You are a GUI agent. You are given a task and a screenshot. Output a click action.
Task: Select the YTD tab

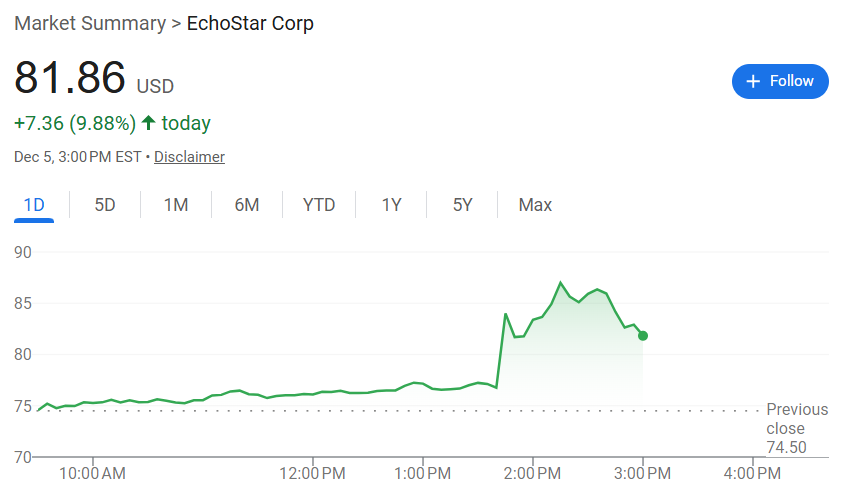(x=319, y=205)
